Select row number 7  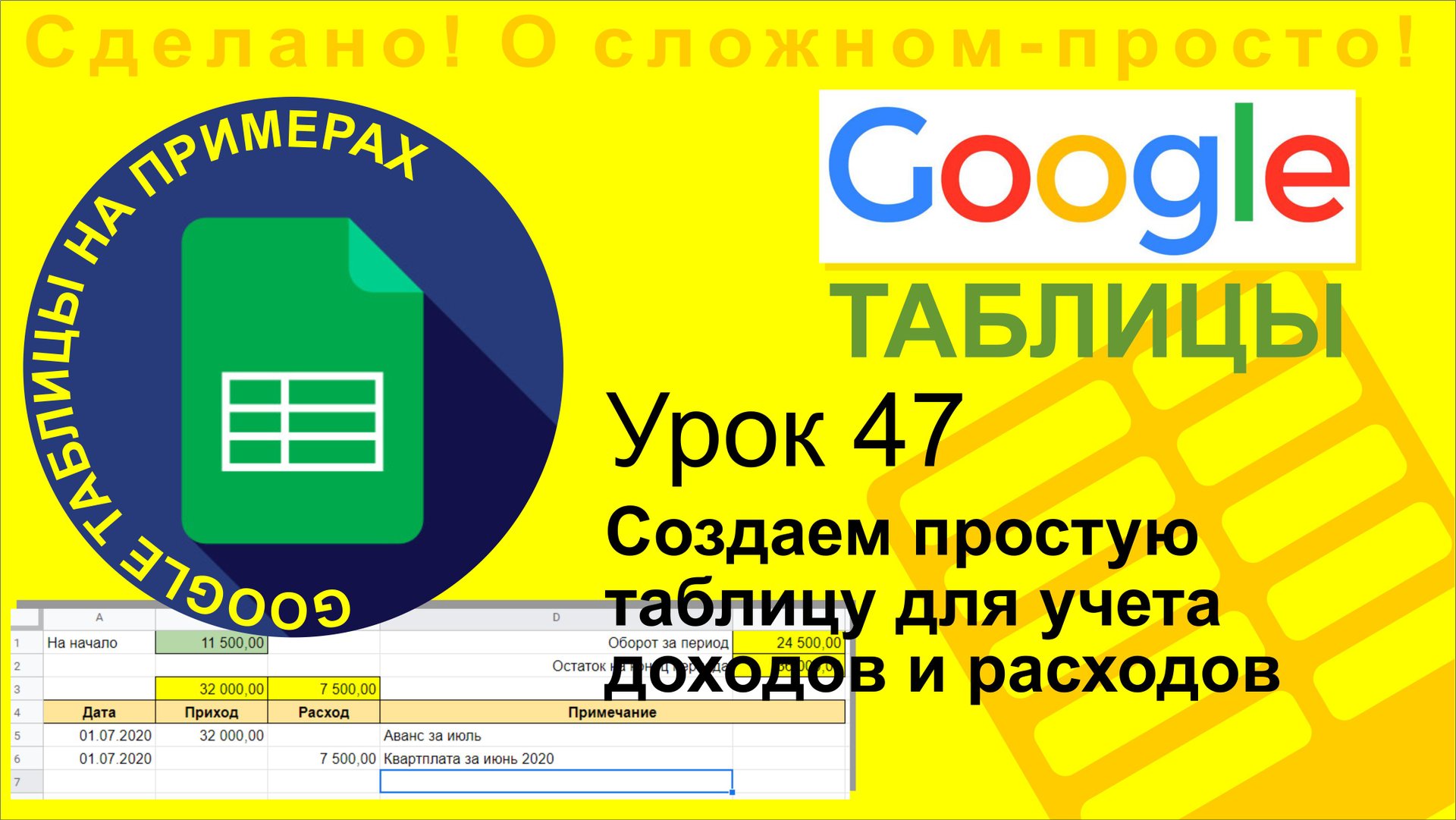18,780
